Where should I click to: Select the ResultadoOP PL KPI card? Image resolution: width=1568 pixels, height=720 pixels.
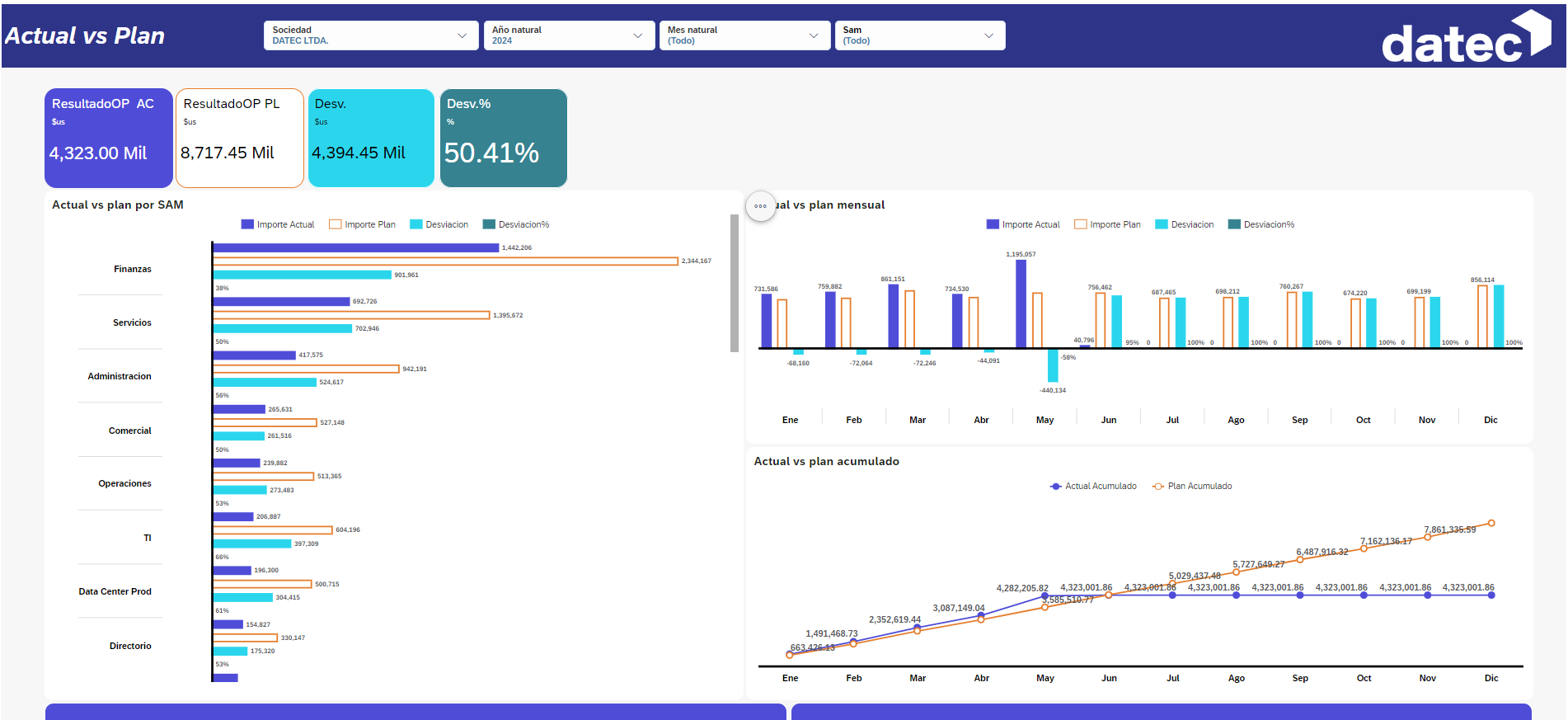tap(240, 138)
